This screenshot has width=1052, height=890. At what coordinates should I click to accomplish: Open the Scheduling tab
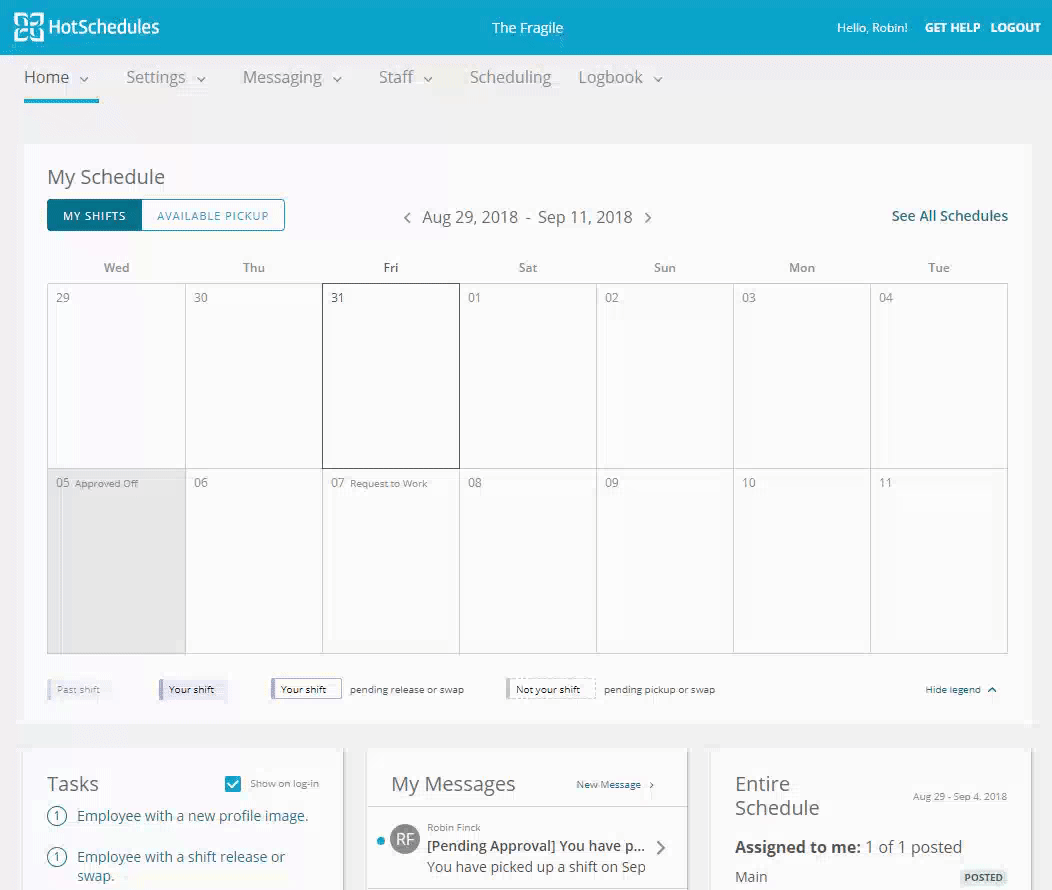coord(510,78)
